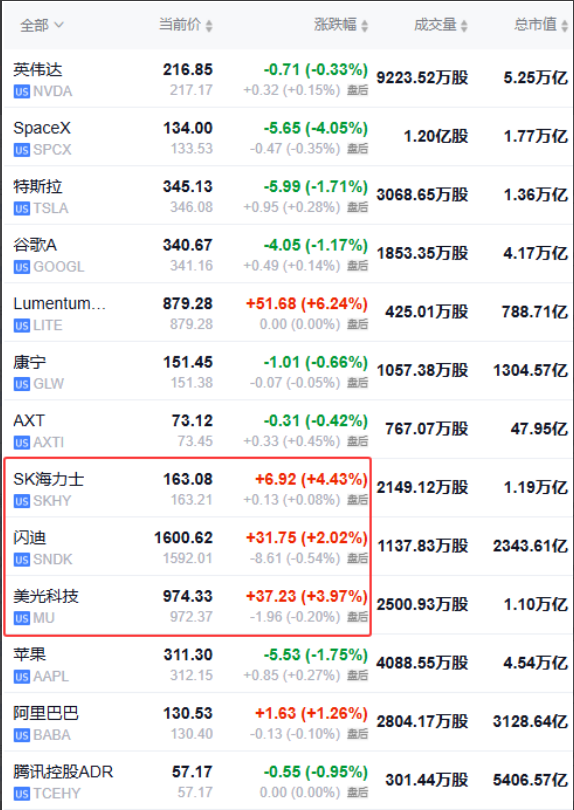Click 腾讯控股ADR market cap 5406.57亿
The width and height of the screenshot is (574, 810).
pos(530,780)
